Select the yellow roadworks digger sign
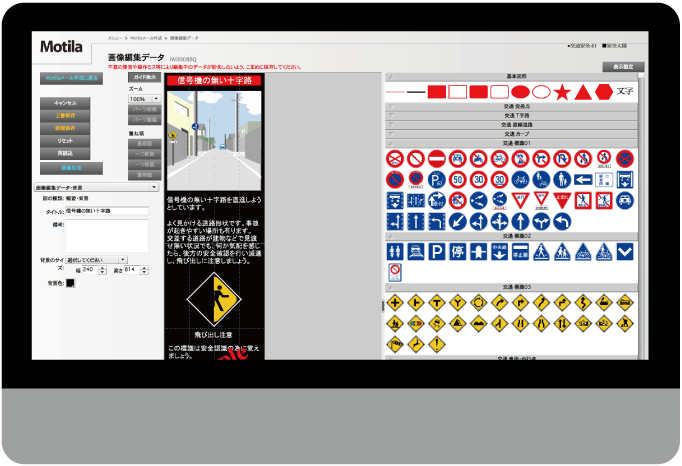The image size is (682, 466). point(625,323)
